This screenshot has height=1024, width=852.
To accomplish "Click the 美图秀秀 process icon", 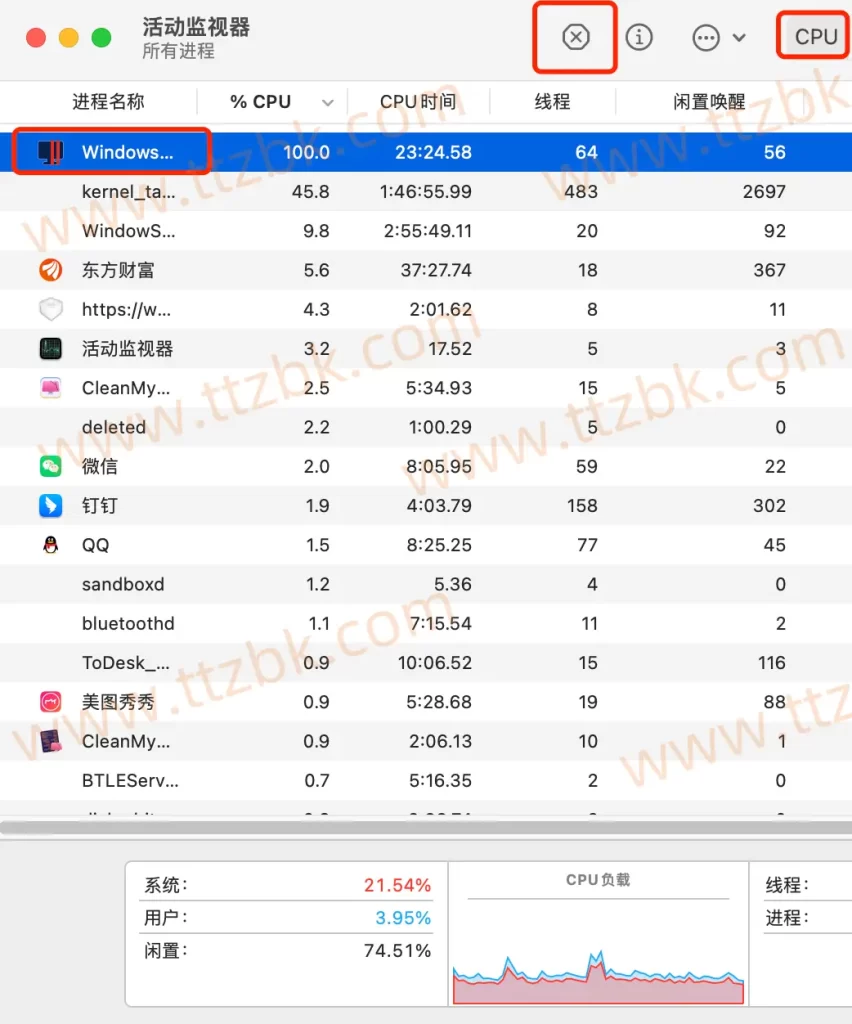I will [50, 701].
